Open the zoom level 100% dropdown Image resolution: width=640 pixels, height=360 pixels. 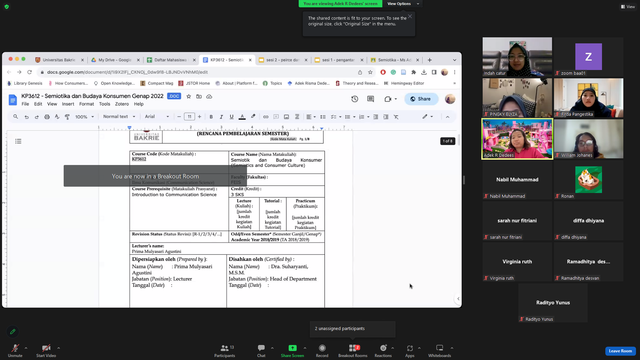84,117
